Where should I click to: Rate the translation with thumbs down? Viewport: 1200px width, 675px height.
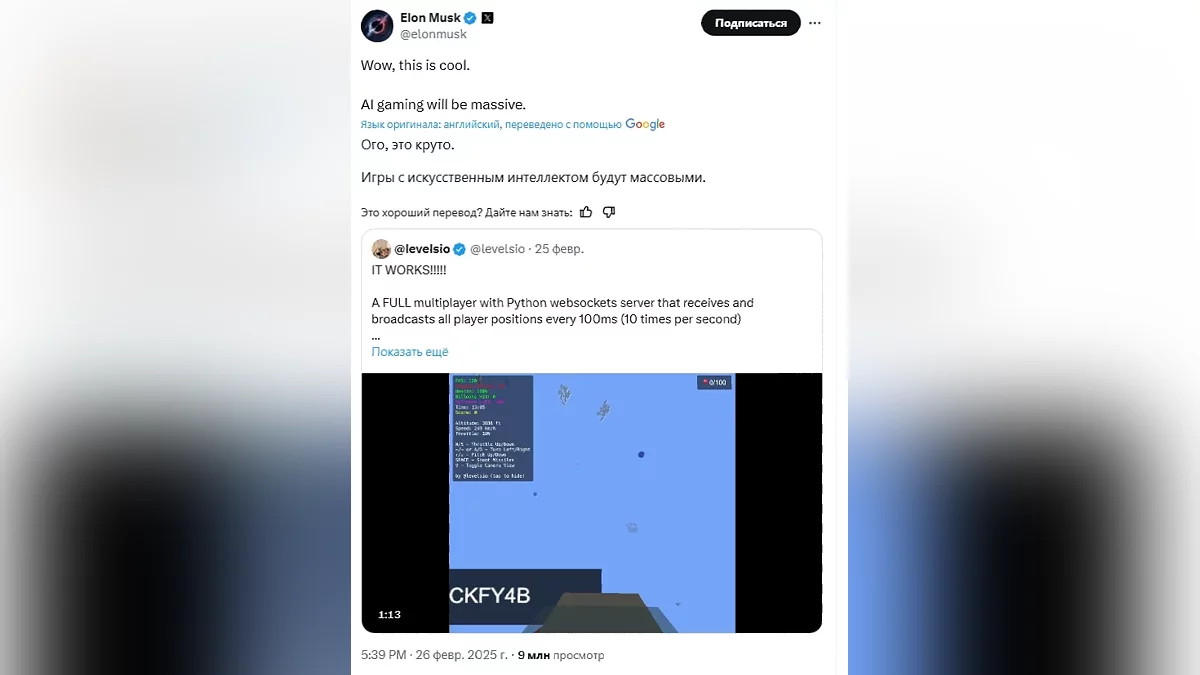coord(609,212)
